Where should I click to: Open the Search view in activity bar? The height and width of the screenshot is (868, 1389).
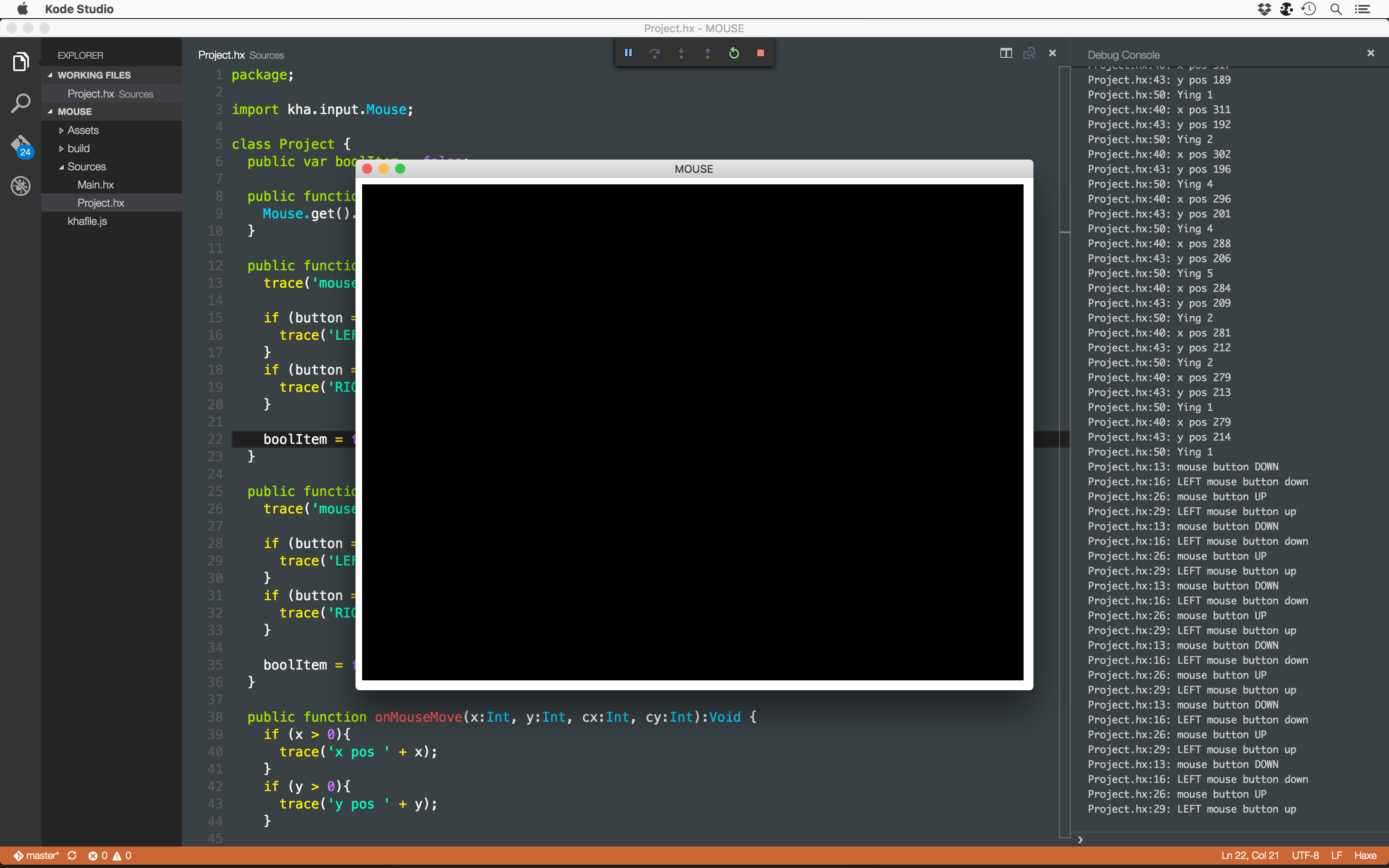tap(21, 103)
